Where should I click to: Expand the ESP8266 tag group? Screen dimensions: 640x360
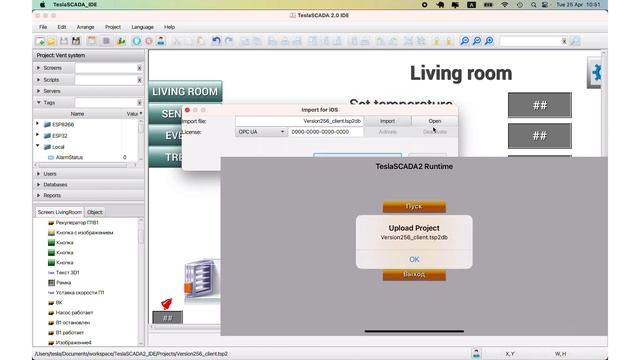click(x=38, y=124)
